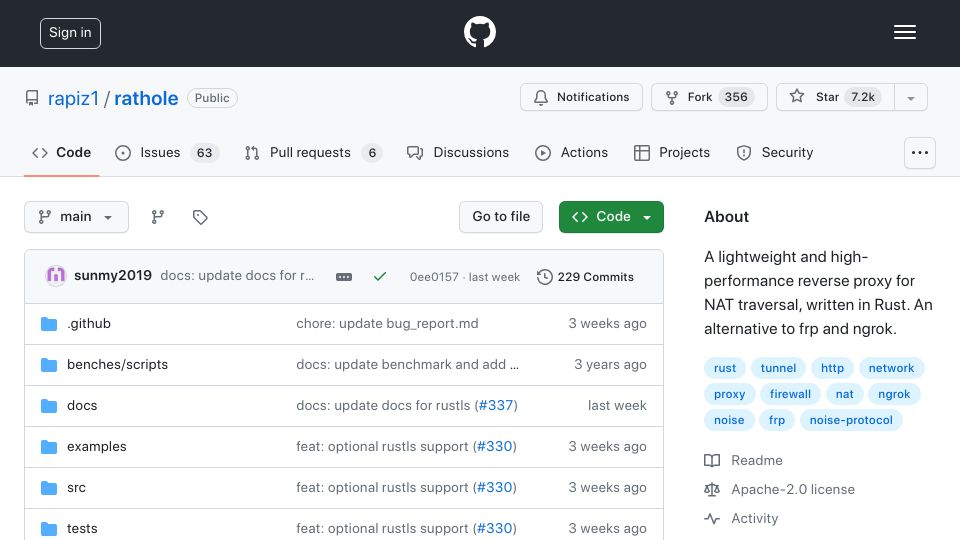Click the commit status checkmark

(380, 277)
